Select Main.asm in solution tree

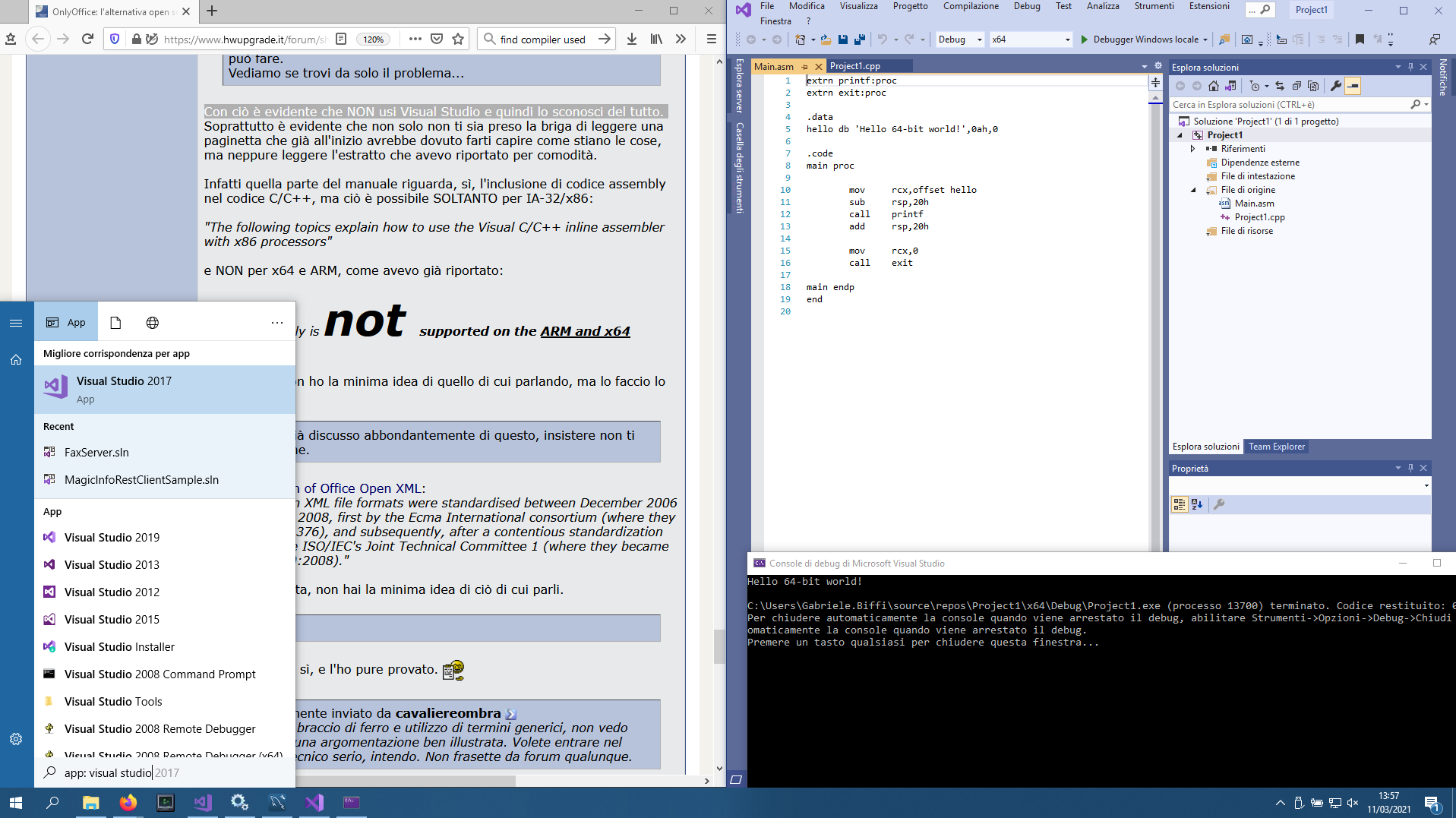tap(1254, 204)
